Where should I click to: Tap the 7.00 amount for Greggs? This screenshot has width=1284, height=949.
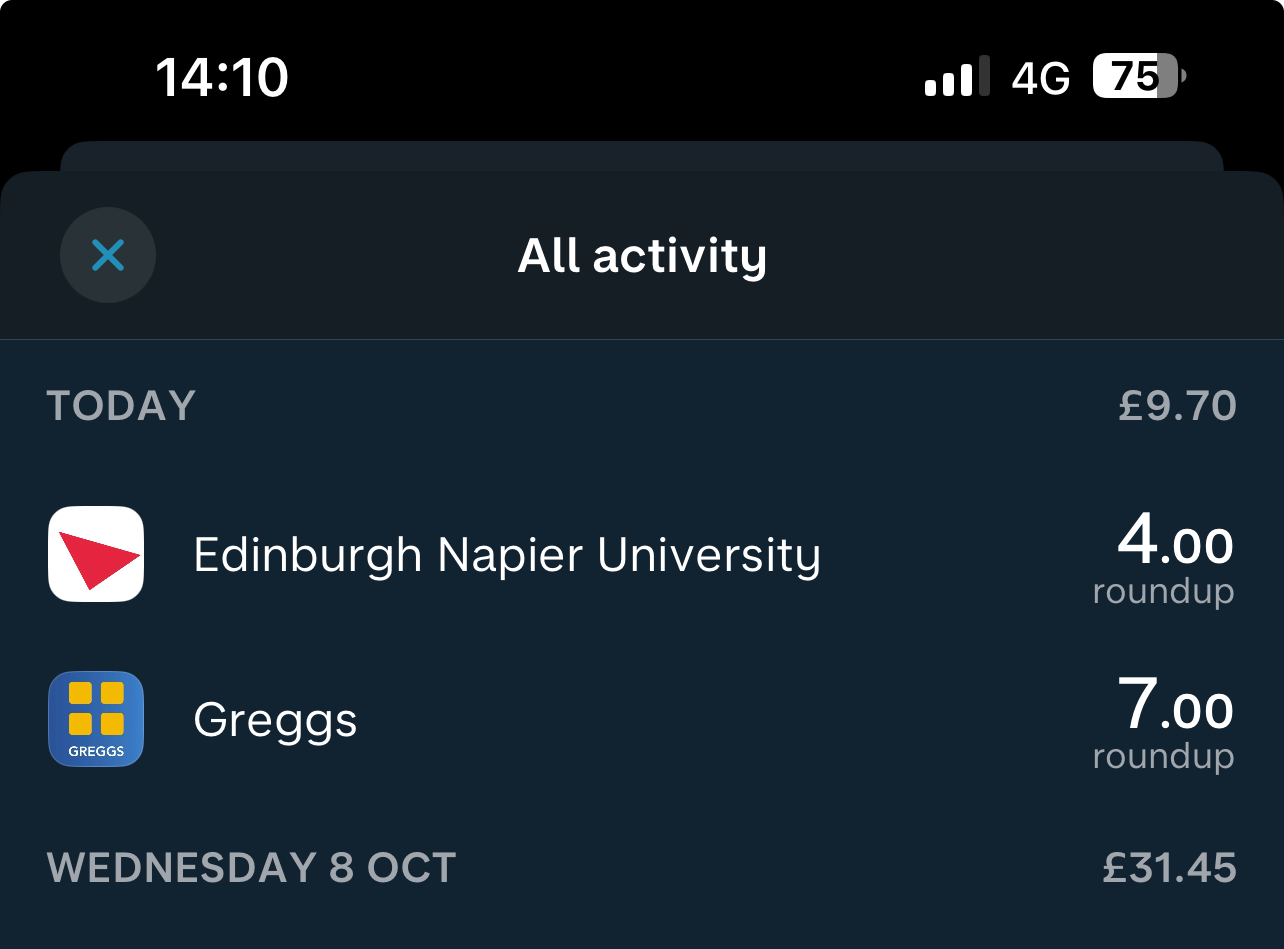(x=1175, y=707)
